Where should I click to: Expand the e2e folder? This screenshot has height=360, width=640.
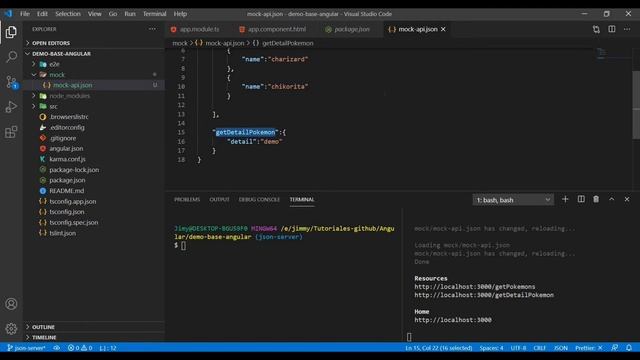point(54,64)
